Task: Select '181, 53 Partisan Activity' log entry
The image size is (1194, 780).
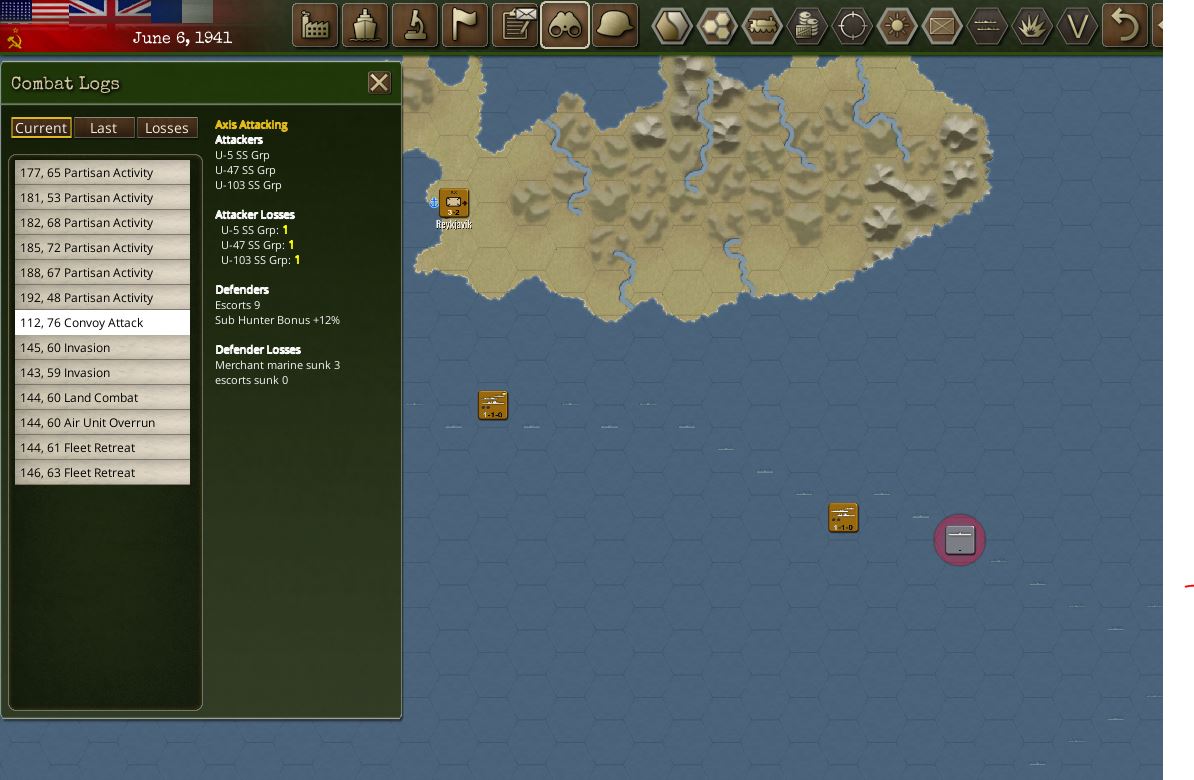Action: coord(102,197)
